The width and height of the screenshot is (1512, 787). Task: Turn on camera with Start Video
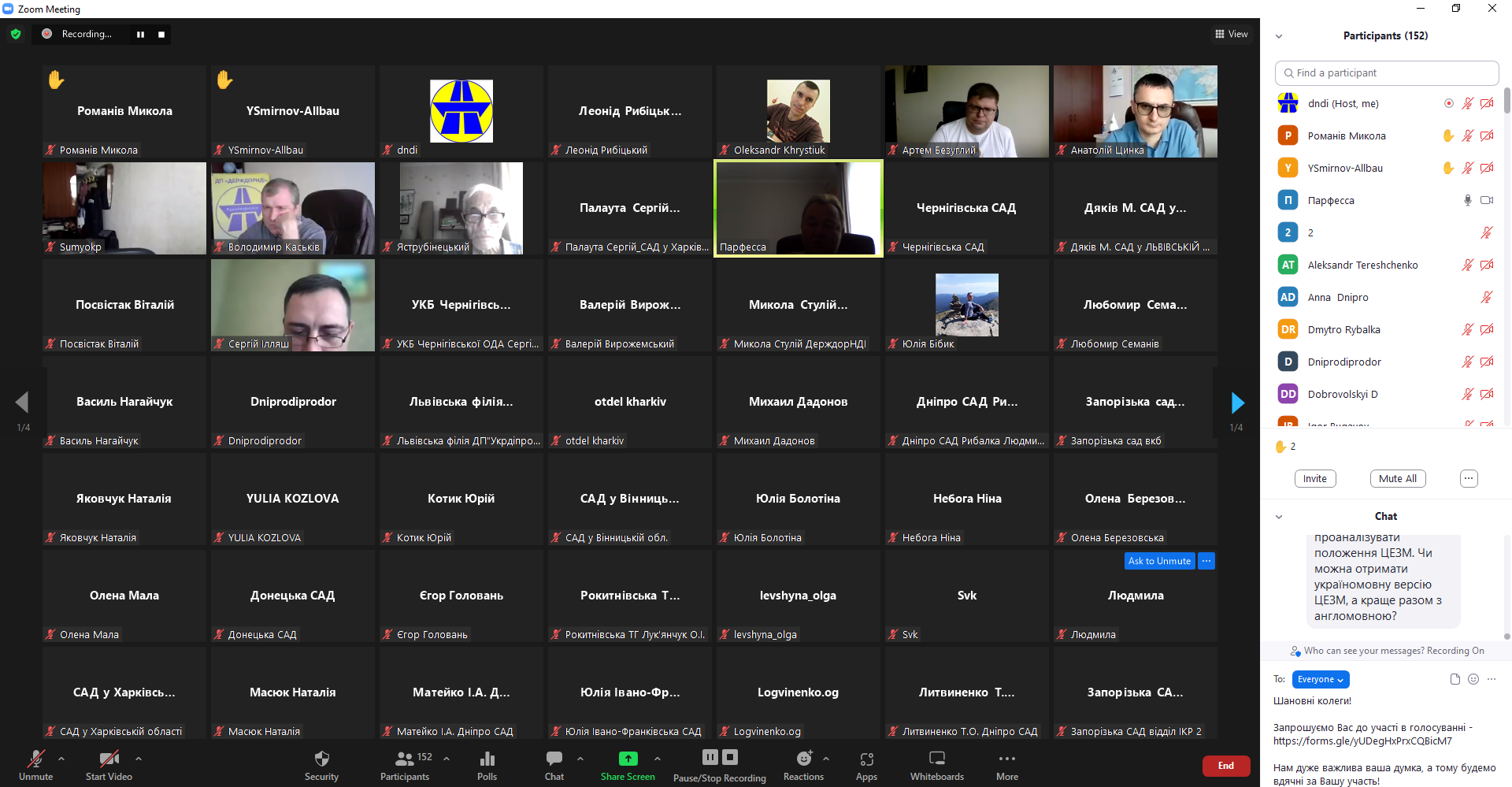pos(109,759)
